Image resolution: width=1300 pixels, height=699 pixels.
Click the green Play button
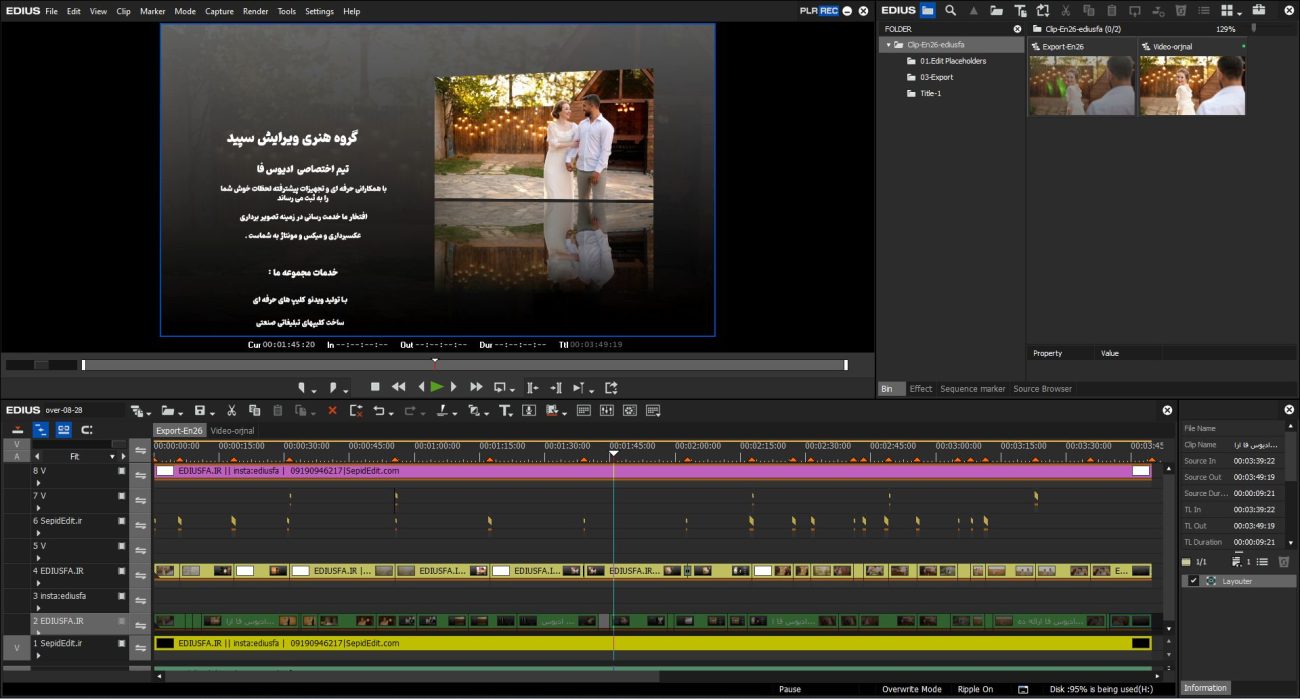(437, 387)
